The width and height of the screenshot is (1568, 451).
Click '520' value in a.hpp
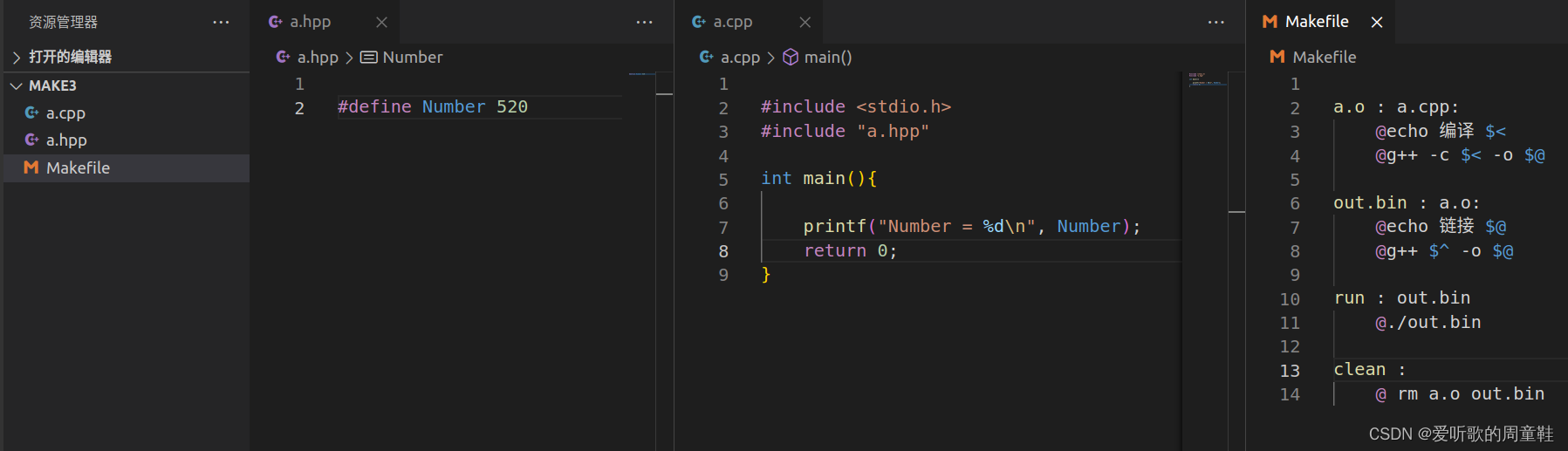512,106
